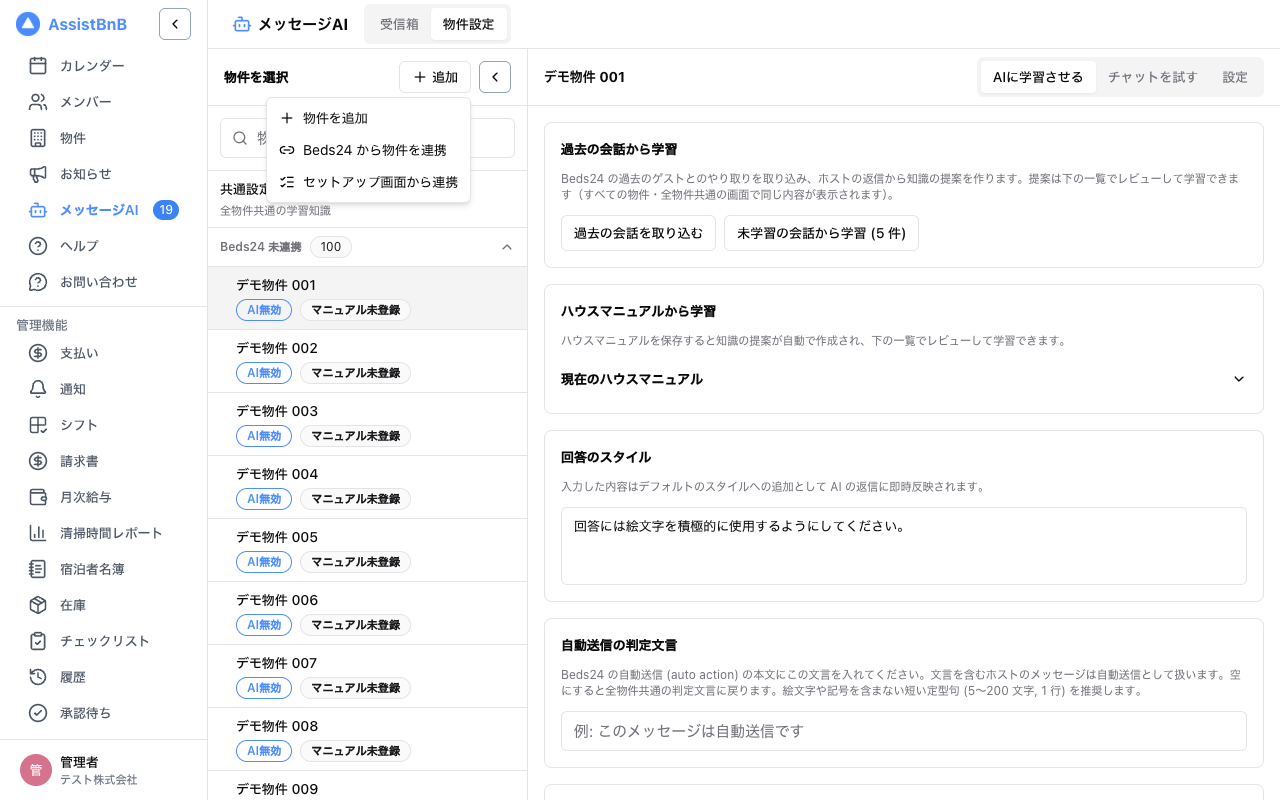Choose Beds24 から物件を連携 menu item
The height and width of the screenshot is (800, 1280).
tap(368, 150)
